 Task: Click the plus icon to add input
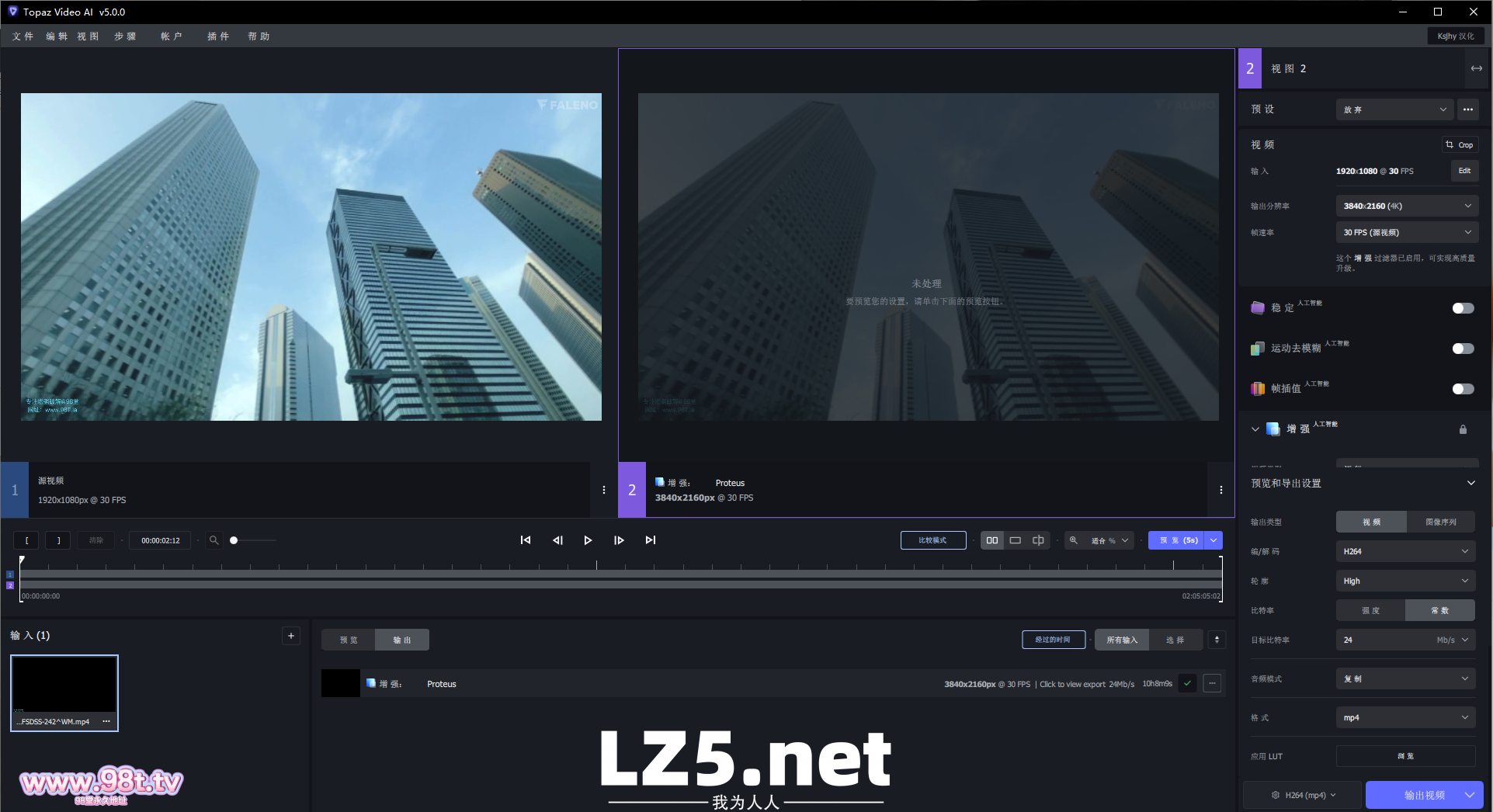pyautogui.click(x=291, y=636)
